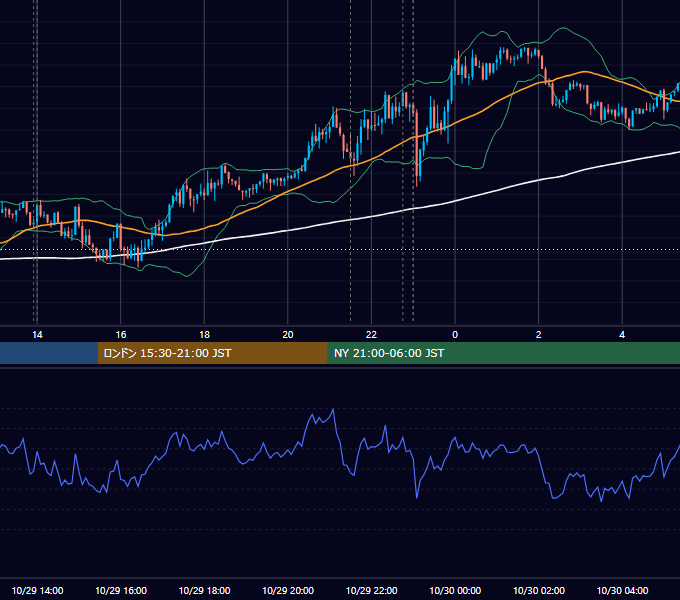The width and height of the screenshot is (680, 600).
Task: Click the 14 hour label on the time axis
Action: [x=37, y=335]
